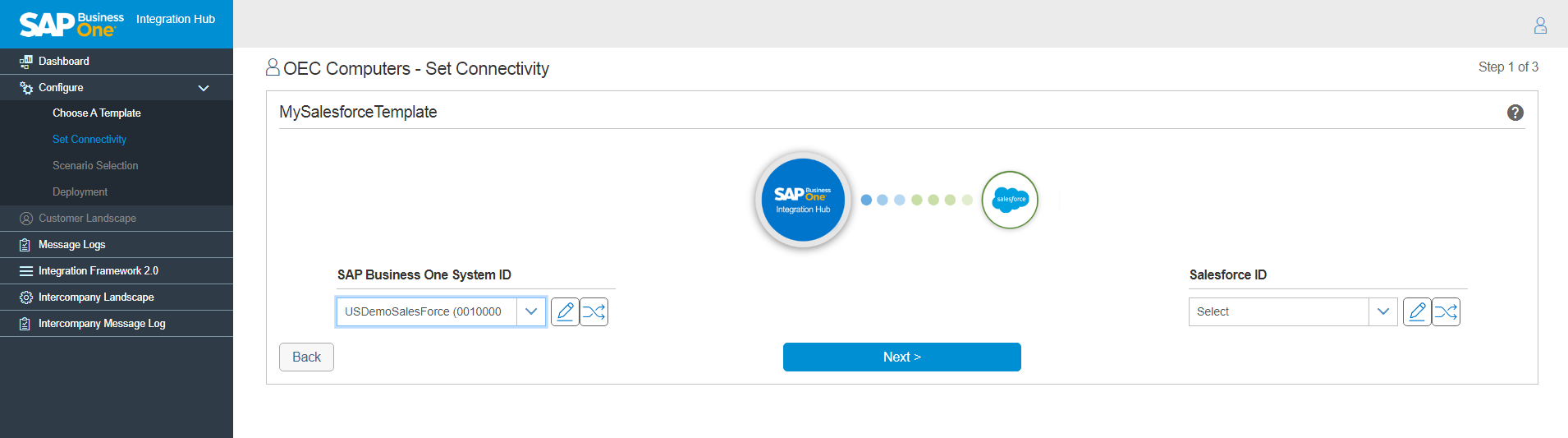Go to Message Logs
This screenshot has height=438, width=1568.
pyautogui.click(x=72, y=245)
